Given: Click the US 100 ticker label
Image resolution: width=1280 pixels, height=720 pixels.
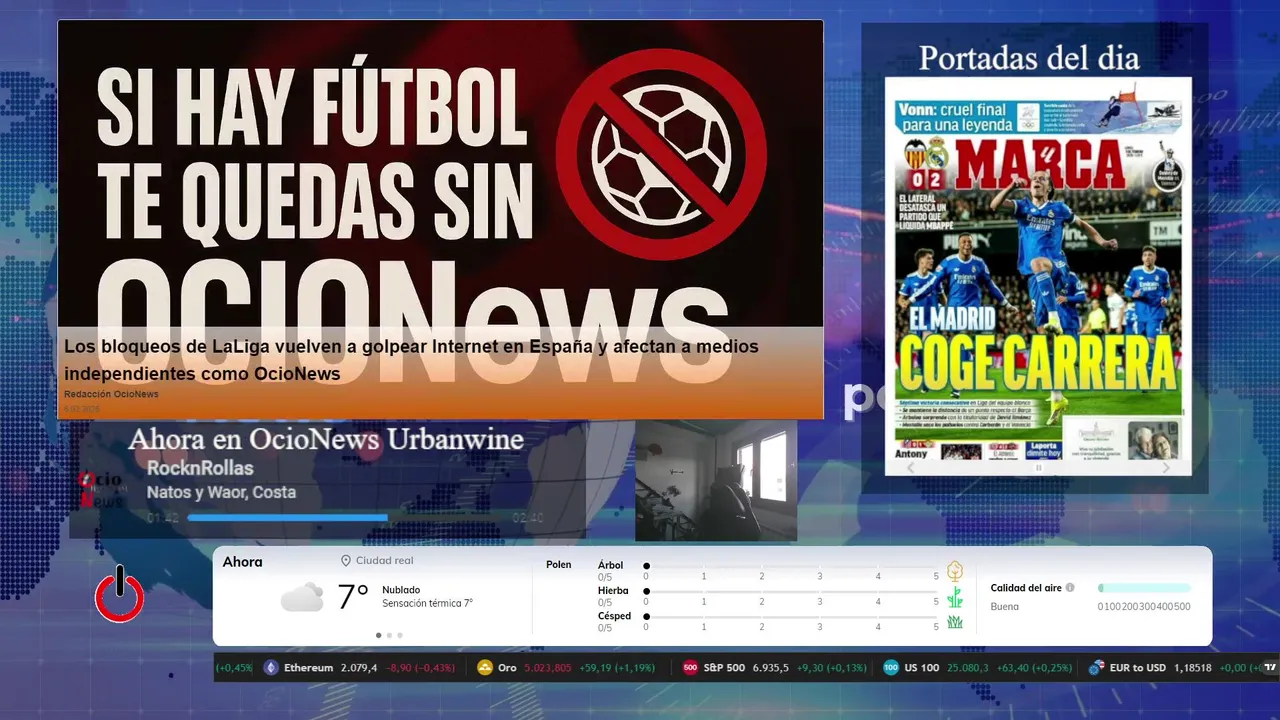Looking at the screenshot, I should (922, 668).
